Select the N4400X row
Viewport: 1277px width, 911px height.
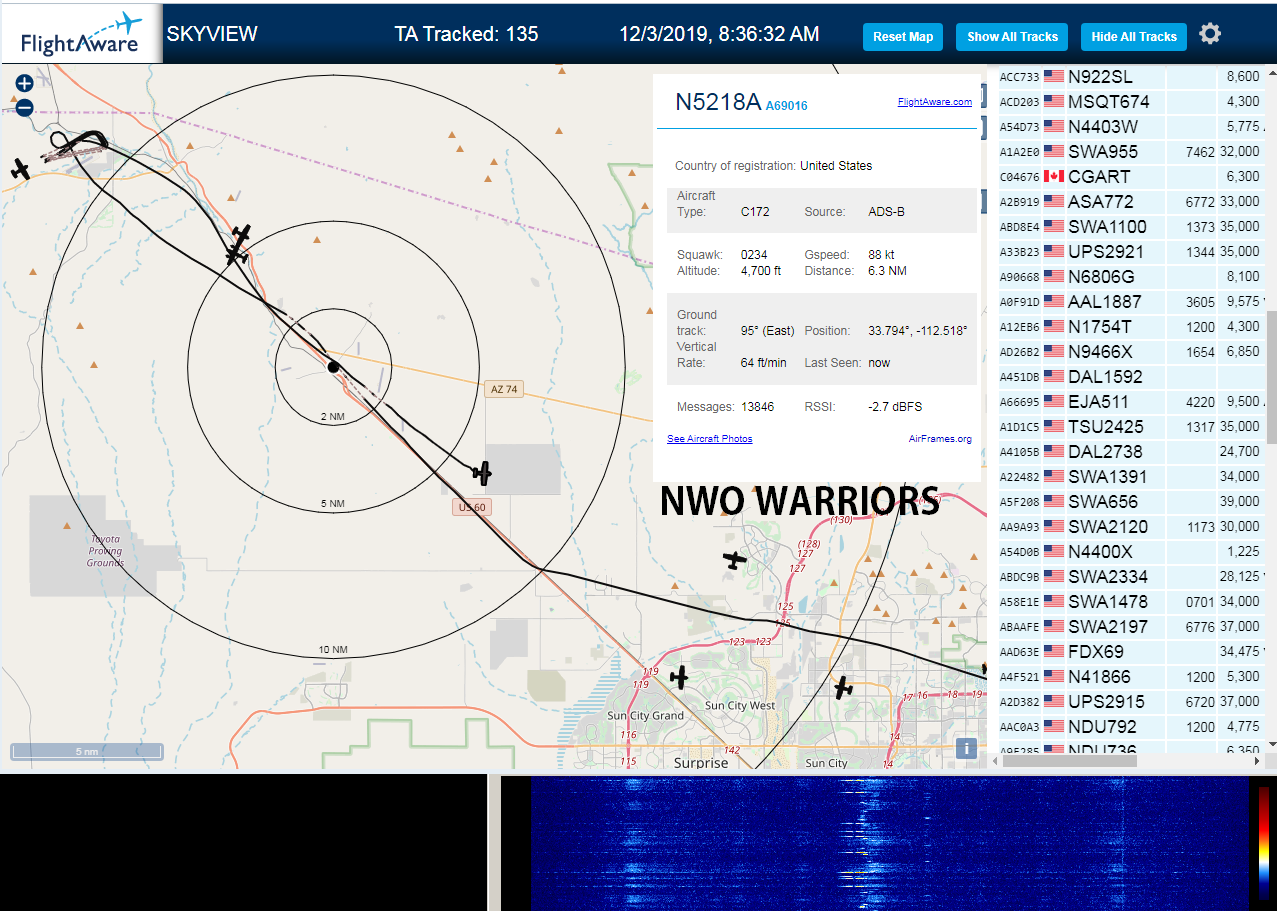1132,552
